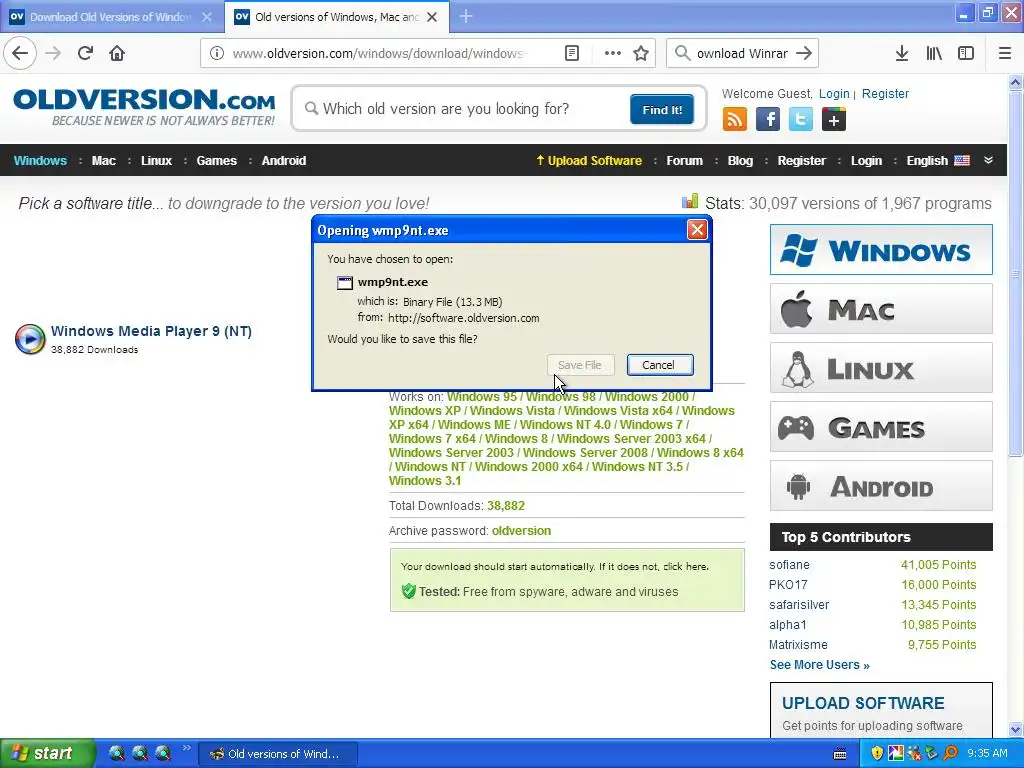This screenshot has width=1024, height=768.
Task: Click the Cancel button in download dialog
Action: point(660,365)
